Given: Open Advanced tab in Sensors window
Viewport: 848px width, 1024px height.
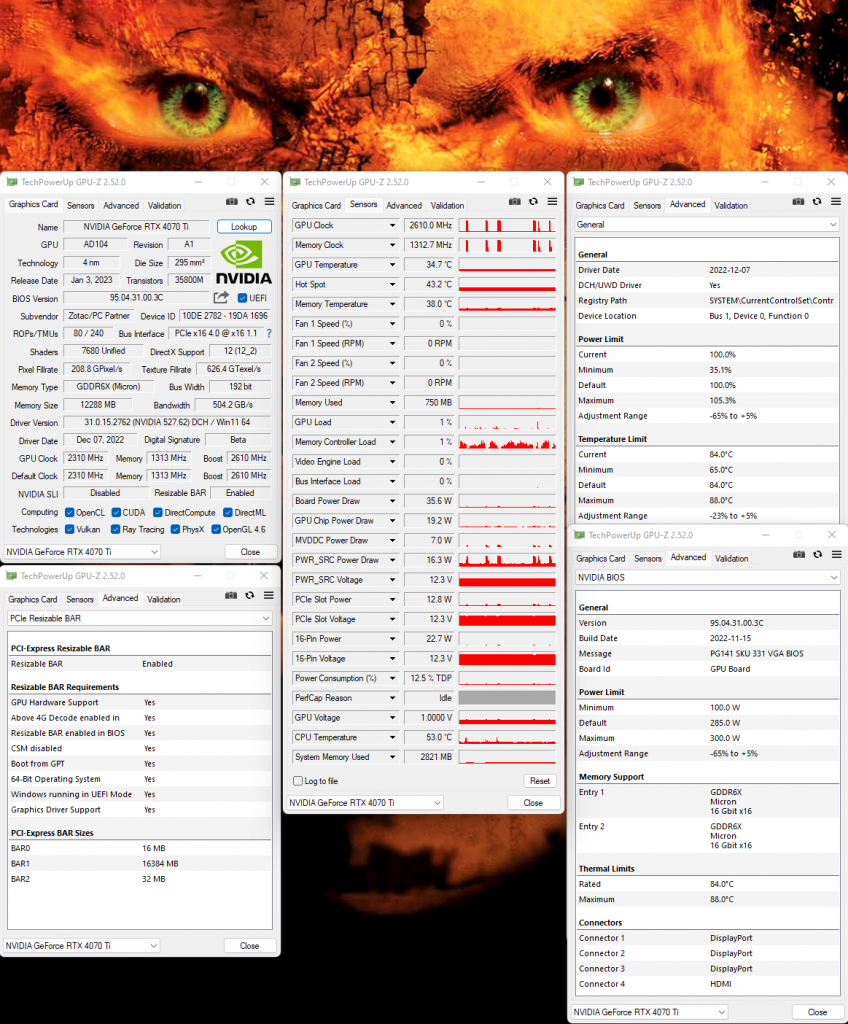Looking at the screenshot, I should [x=404, y=205].
